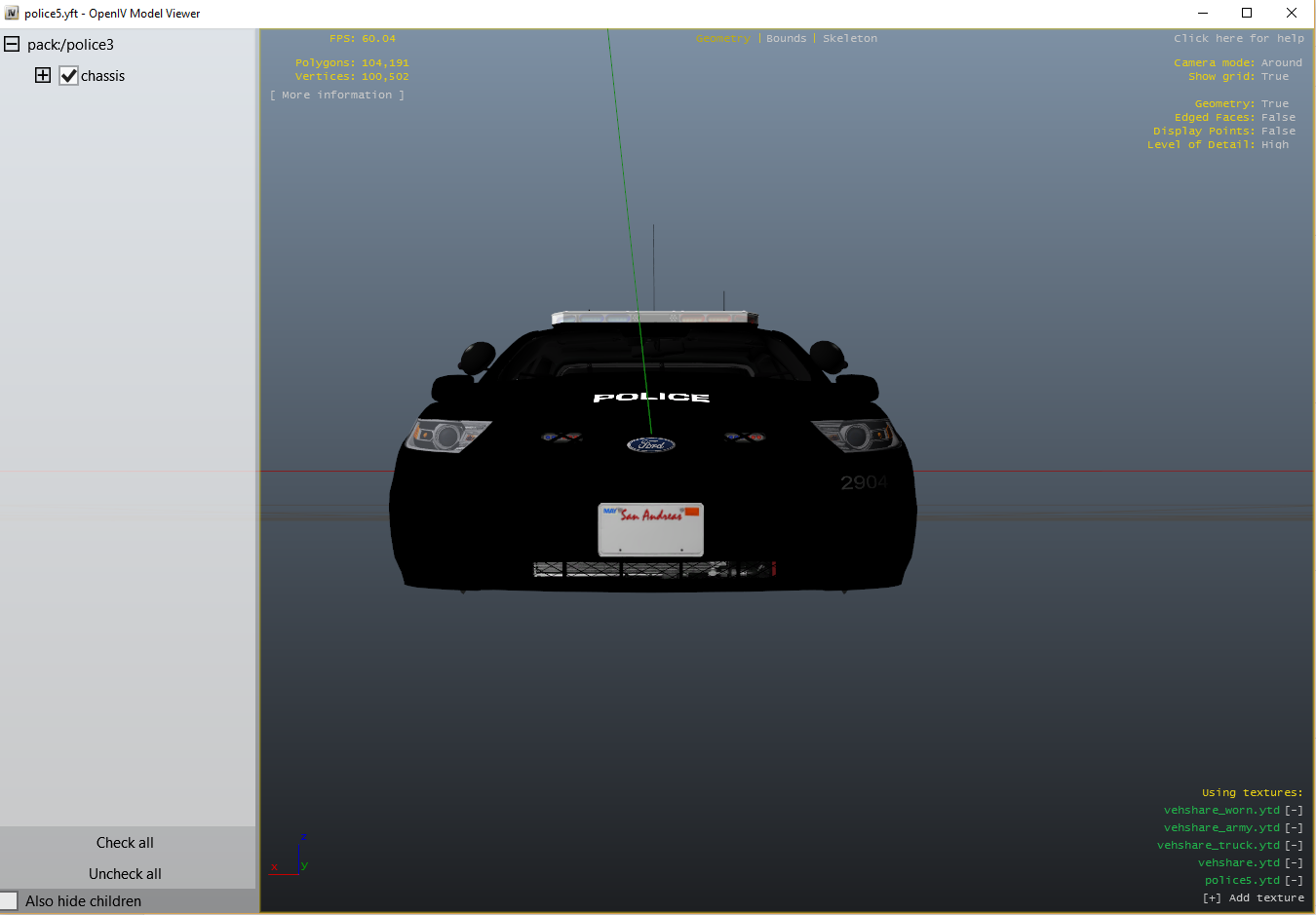Add a new texture with [+]

pos(1212,898)
